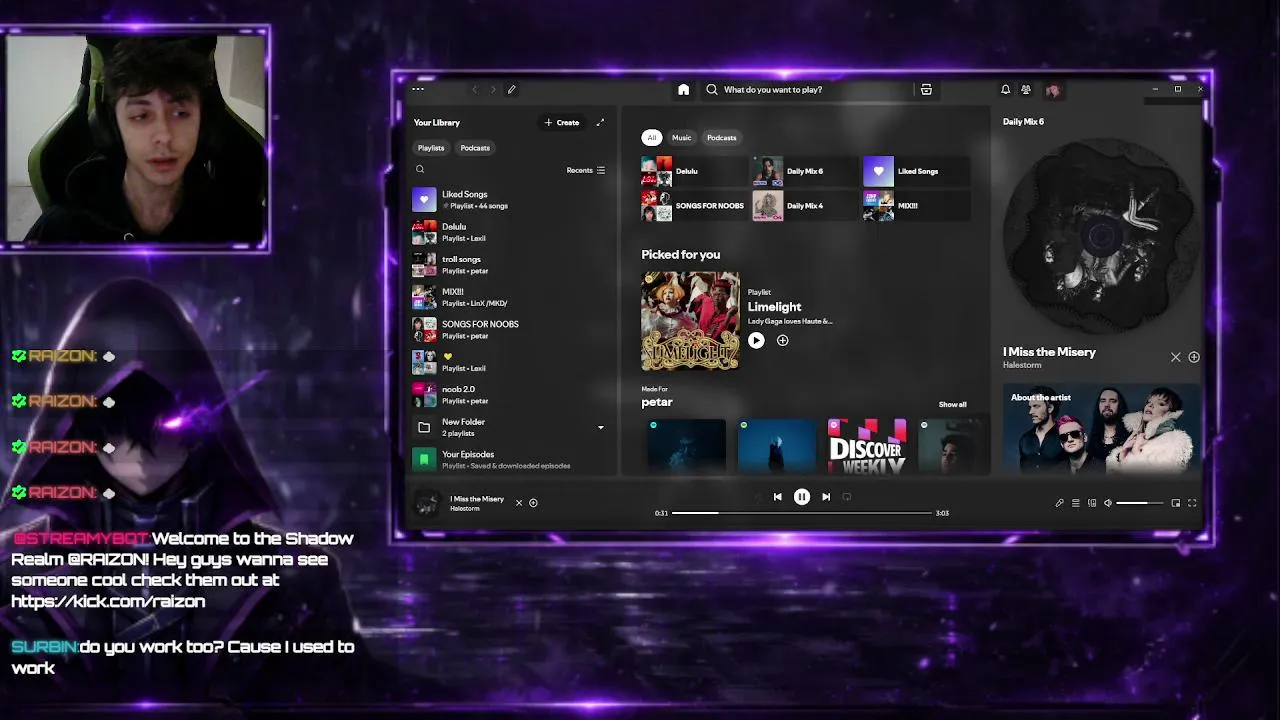Skip to the previous track

coord(777,496)
